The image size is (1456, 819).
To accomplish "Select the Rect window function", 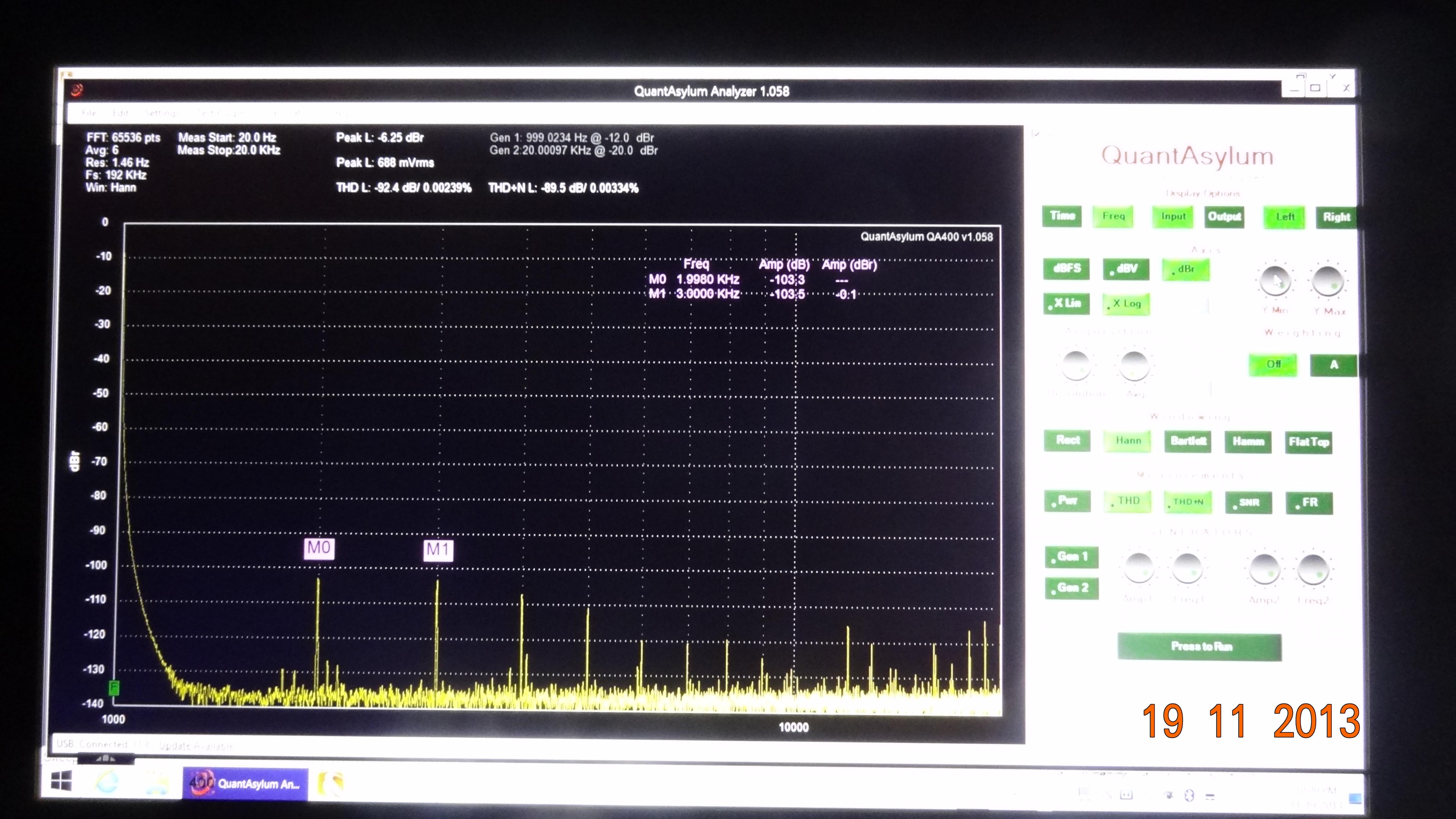I will 1067,440.
